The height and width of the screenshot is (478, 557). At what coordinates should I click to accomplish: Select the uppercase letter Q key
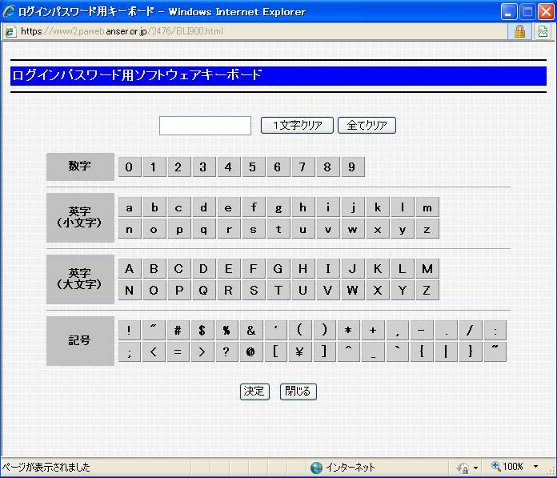[x=204, y=290]
